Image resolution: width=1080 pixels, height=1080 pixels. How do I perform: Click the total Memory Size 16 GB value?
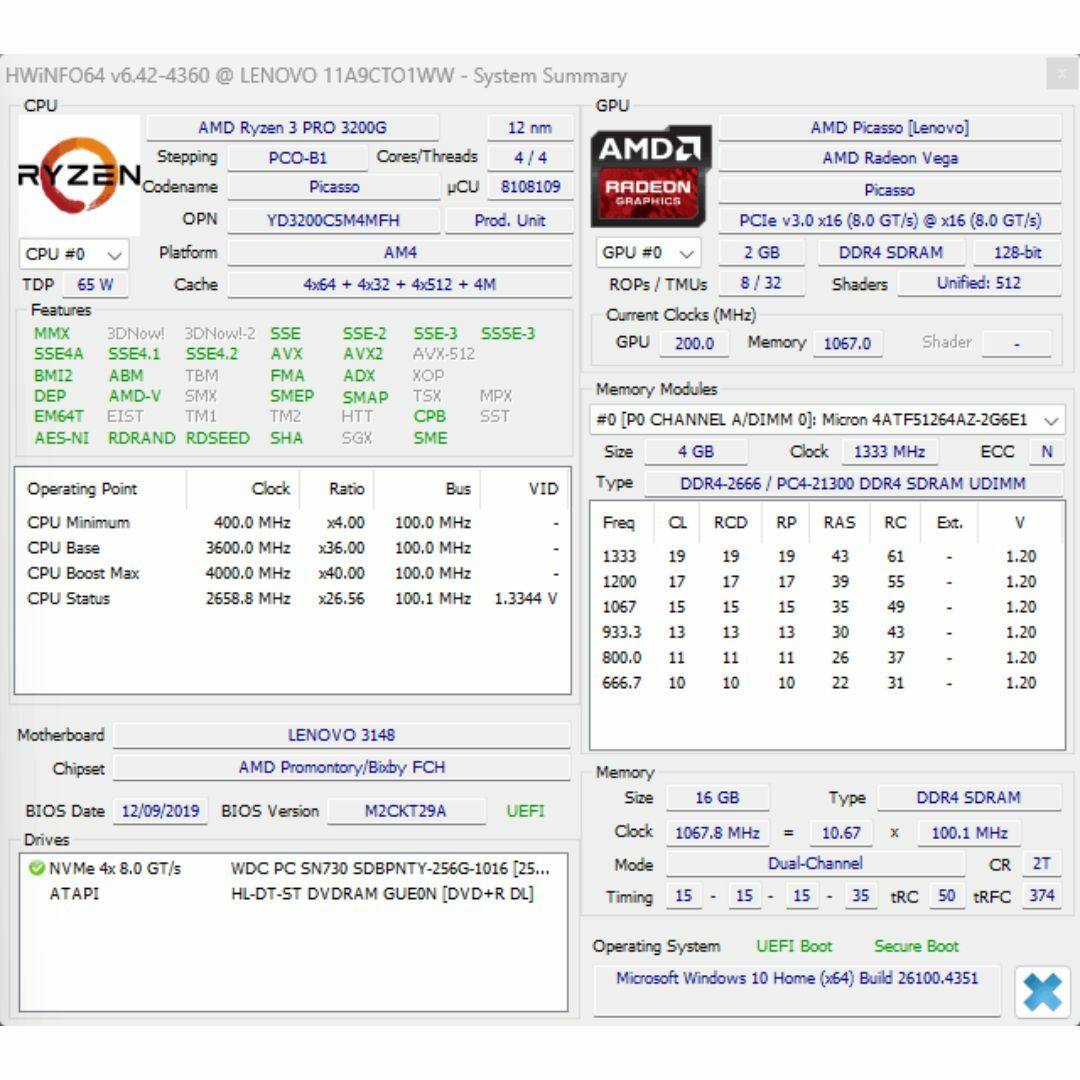tap(717, 798)
